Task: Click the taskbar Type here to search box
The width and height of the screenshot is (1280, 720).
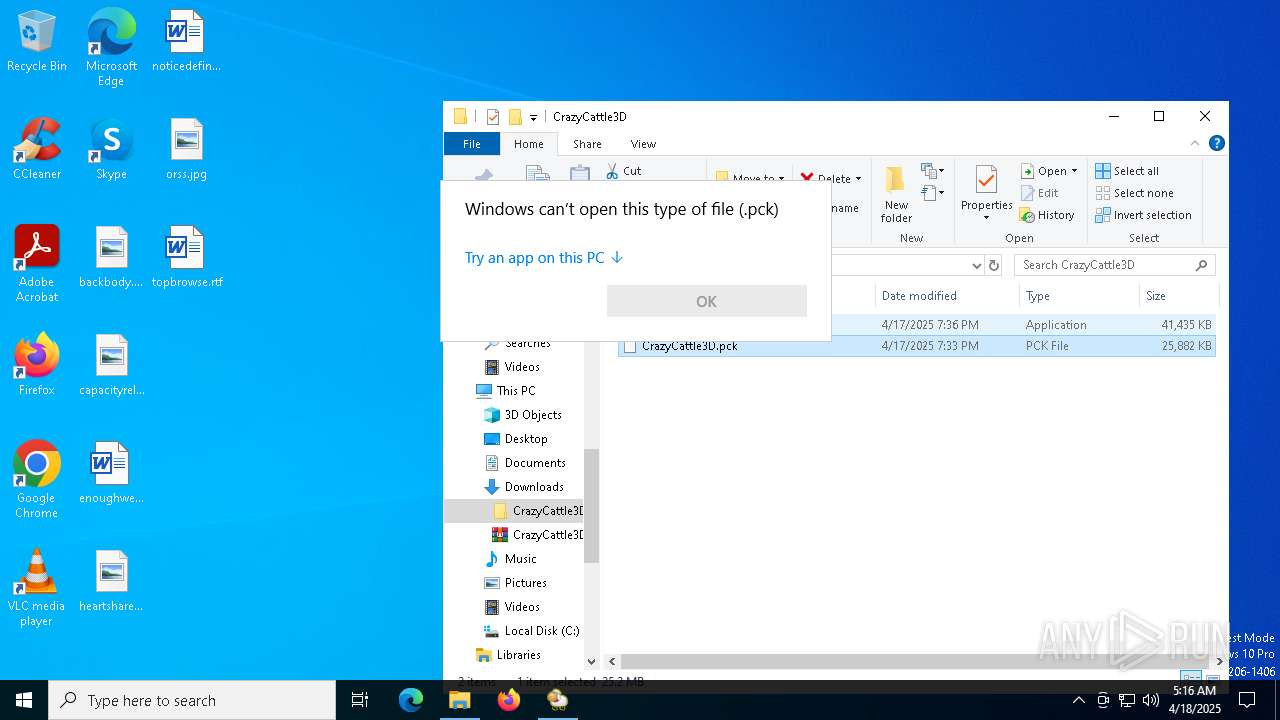Action: click(x=192, y=700)
